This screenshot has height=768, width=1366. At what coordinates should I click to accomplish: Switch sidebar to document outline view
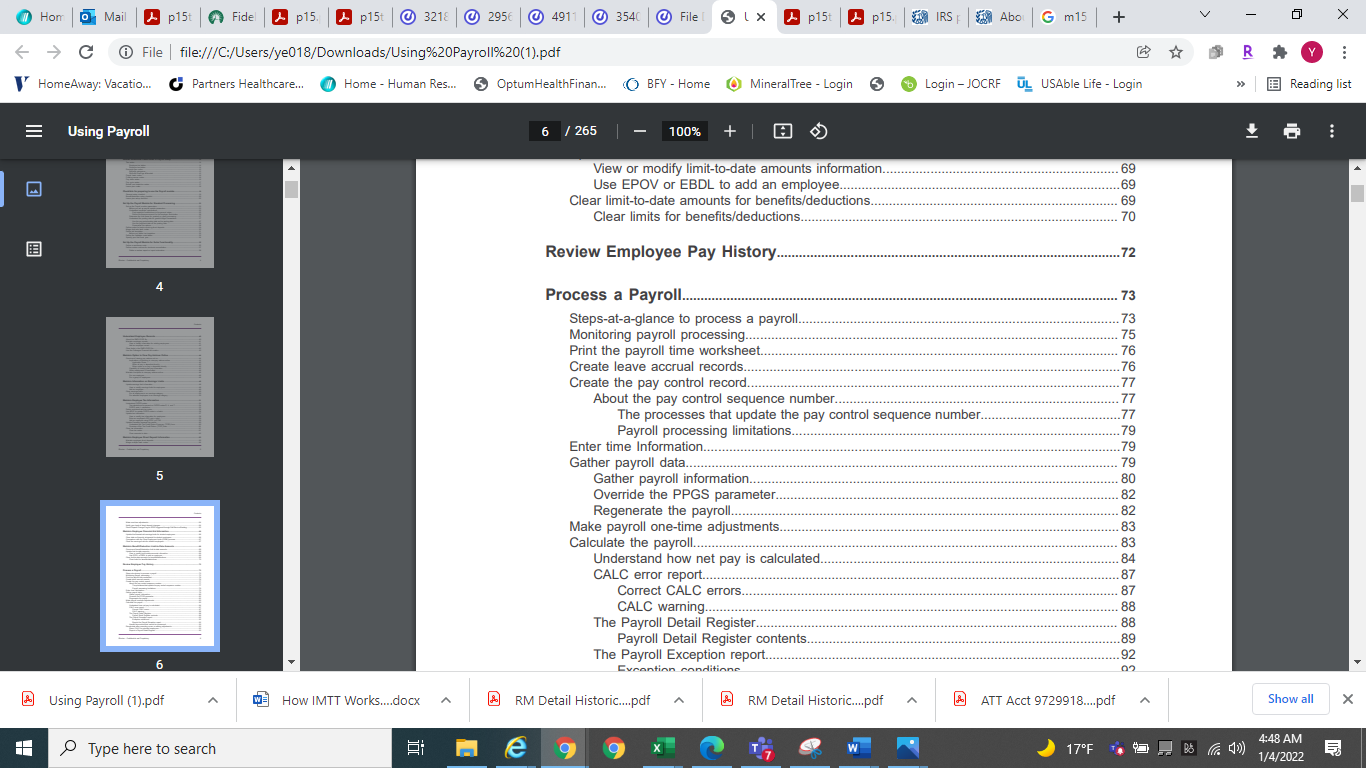(34, 249)
